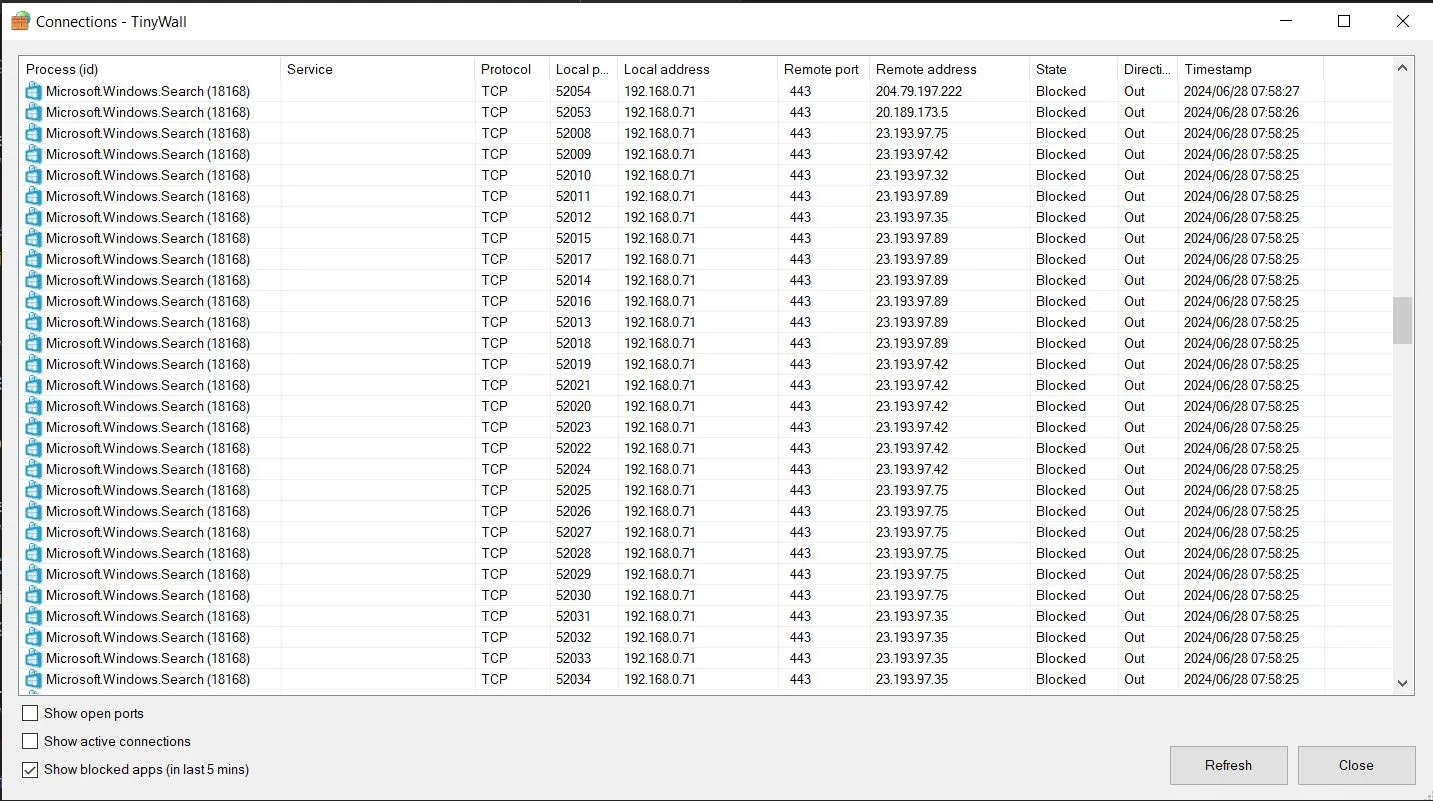Sort by the Remote port column header
Image resolution: width=1433 pixels, height=801 pixels.
click(x=823, y=69)
